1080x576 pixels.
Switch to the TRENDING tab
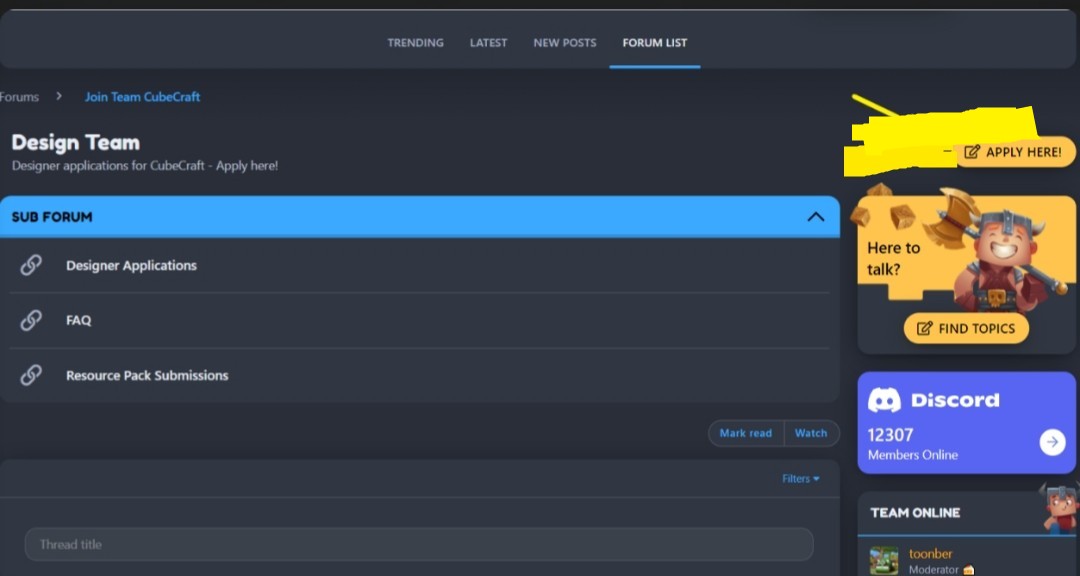(415, 43)
